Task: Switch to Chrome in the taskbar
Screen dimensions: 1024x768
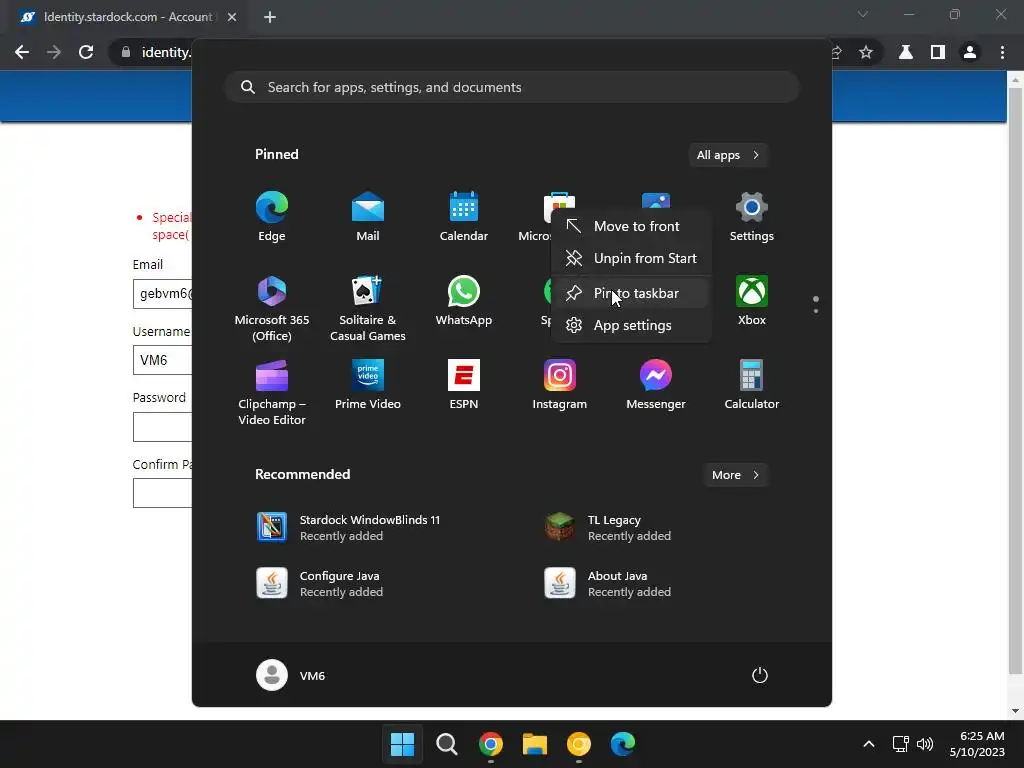Action: [x=490, y=743]
